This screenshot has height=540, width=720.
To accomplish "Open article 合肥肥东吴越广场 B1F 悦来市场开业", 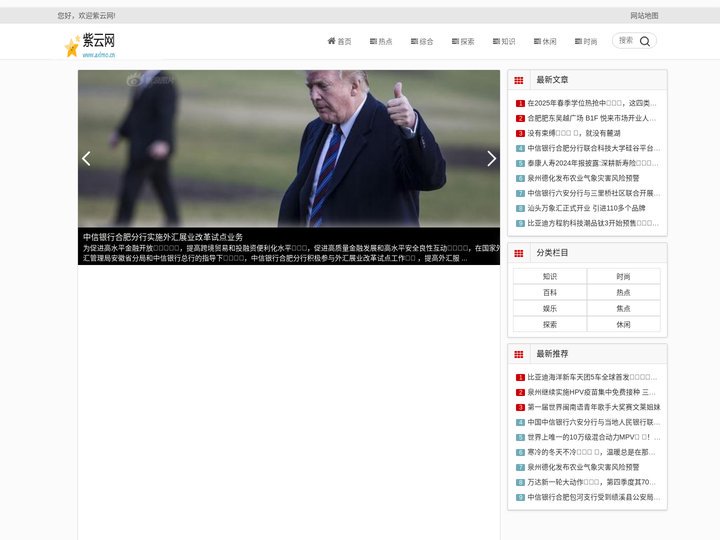I will pos(592,118).
